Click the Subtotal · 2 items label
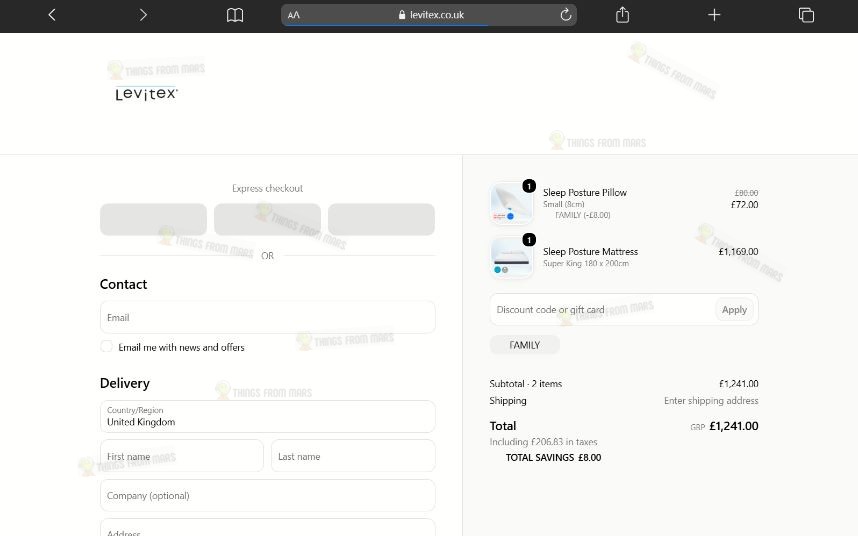The width and height of the screenshot is (858, 536). coord(526,383)
